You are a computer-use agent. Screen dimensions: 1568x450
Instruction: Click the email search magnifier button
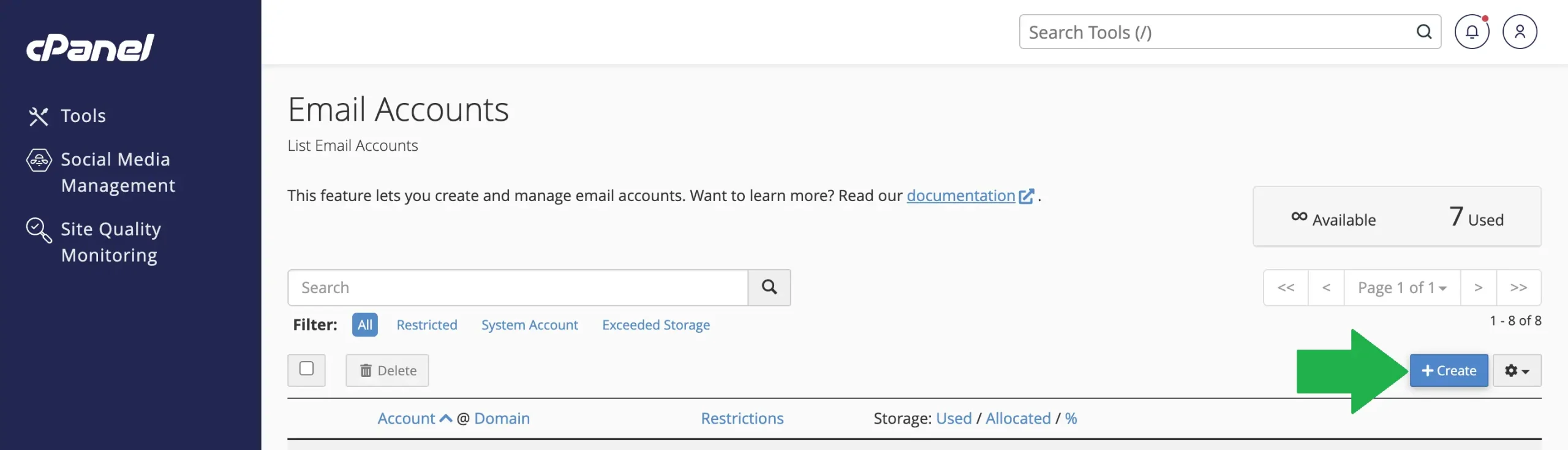[769, 288]
